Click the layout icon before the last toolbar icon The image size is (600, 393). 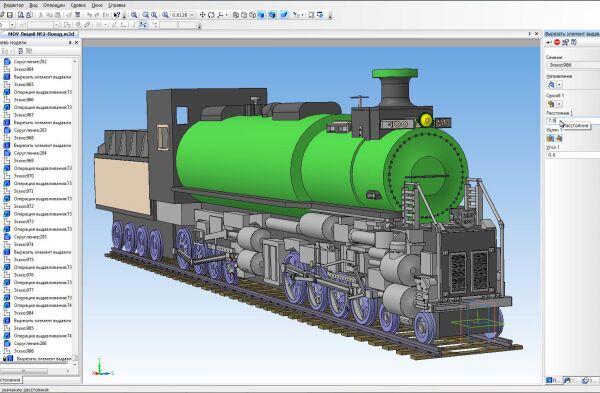[311, 15]
